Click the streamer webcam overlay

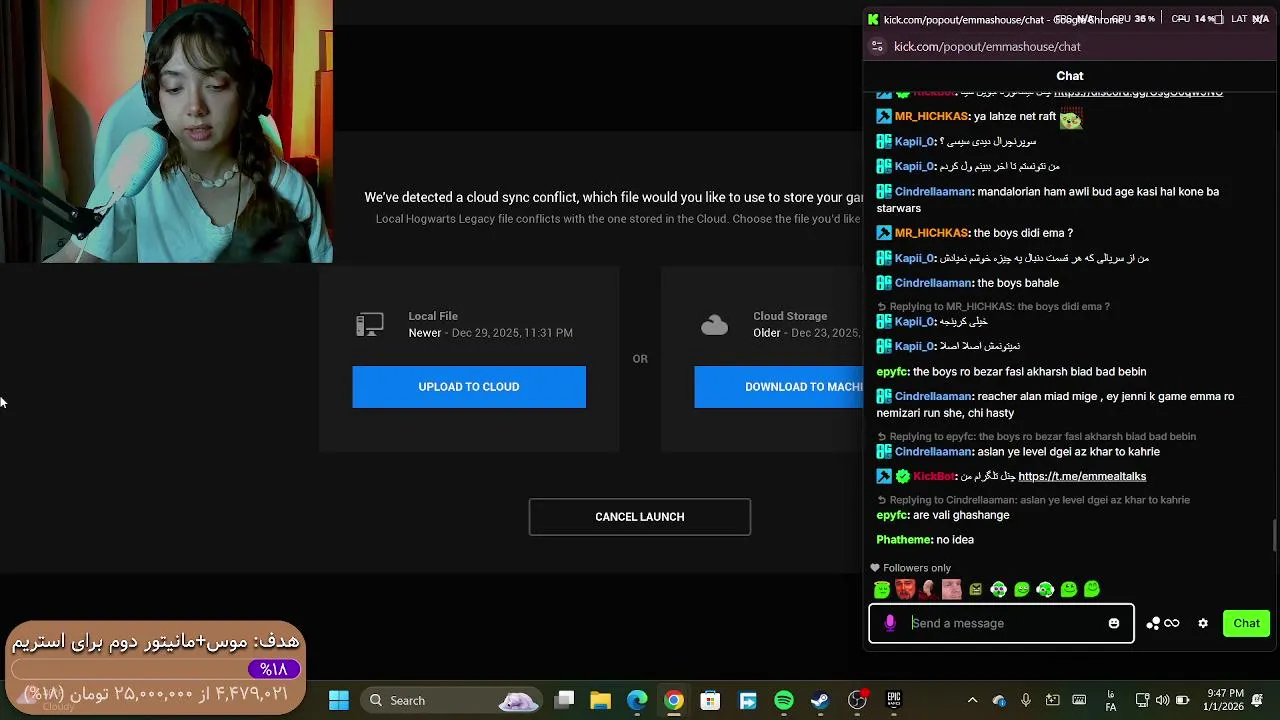click(166, 131)
